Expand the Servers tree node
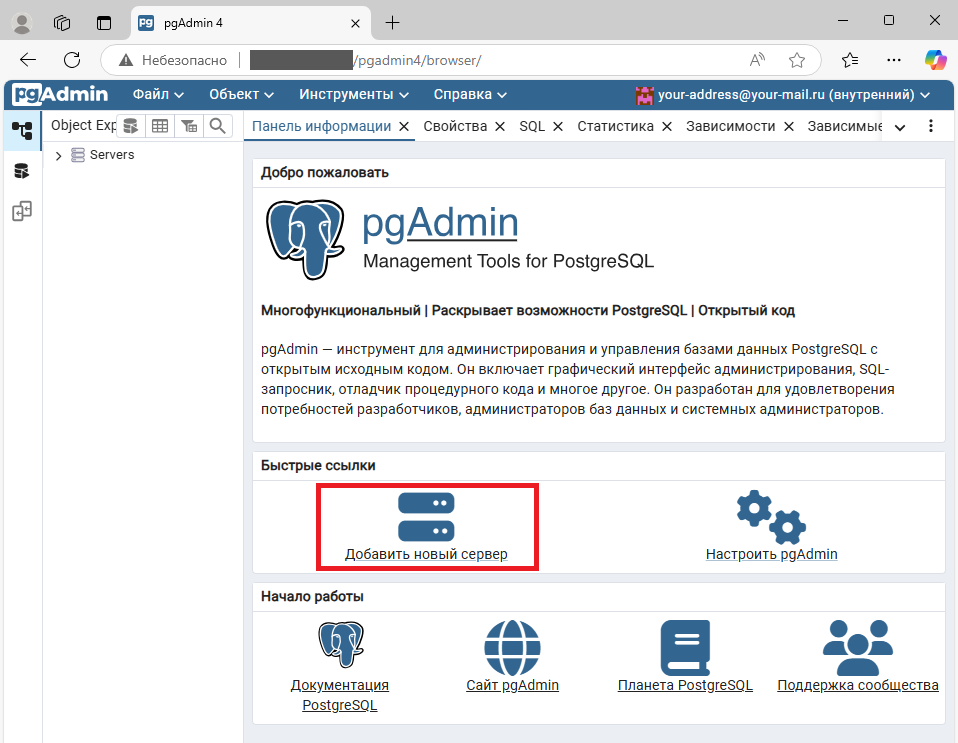Screen dimensions: 958x743 coord(58,156)
